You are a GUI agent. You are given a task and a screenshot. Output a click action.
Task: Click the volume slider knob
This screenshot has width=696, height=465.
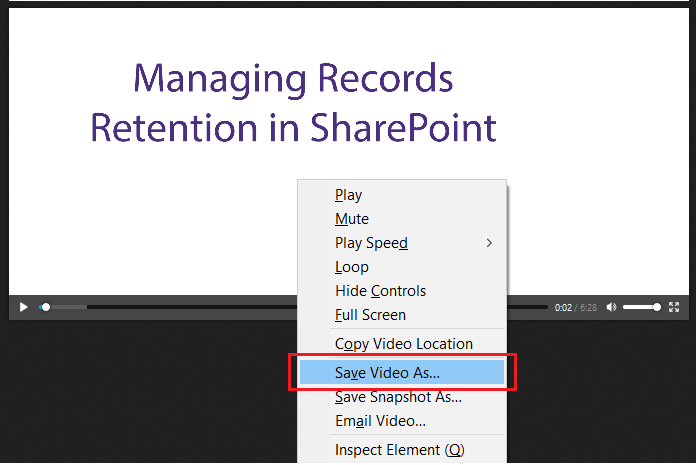coord(656,307)
